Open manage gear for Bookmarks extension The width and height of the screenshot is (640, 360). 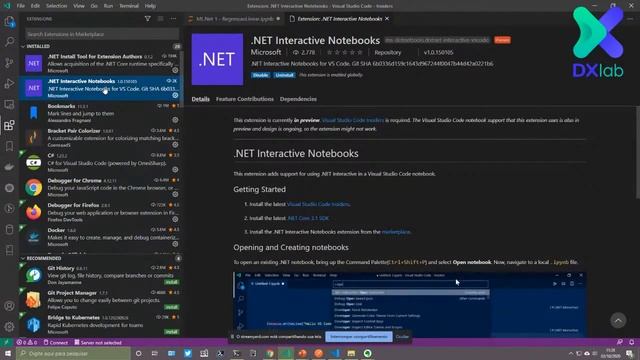click(175, 120)
